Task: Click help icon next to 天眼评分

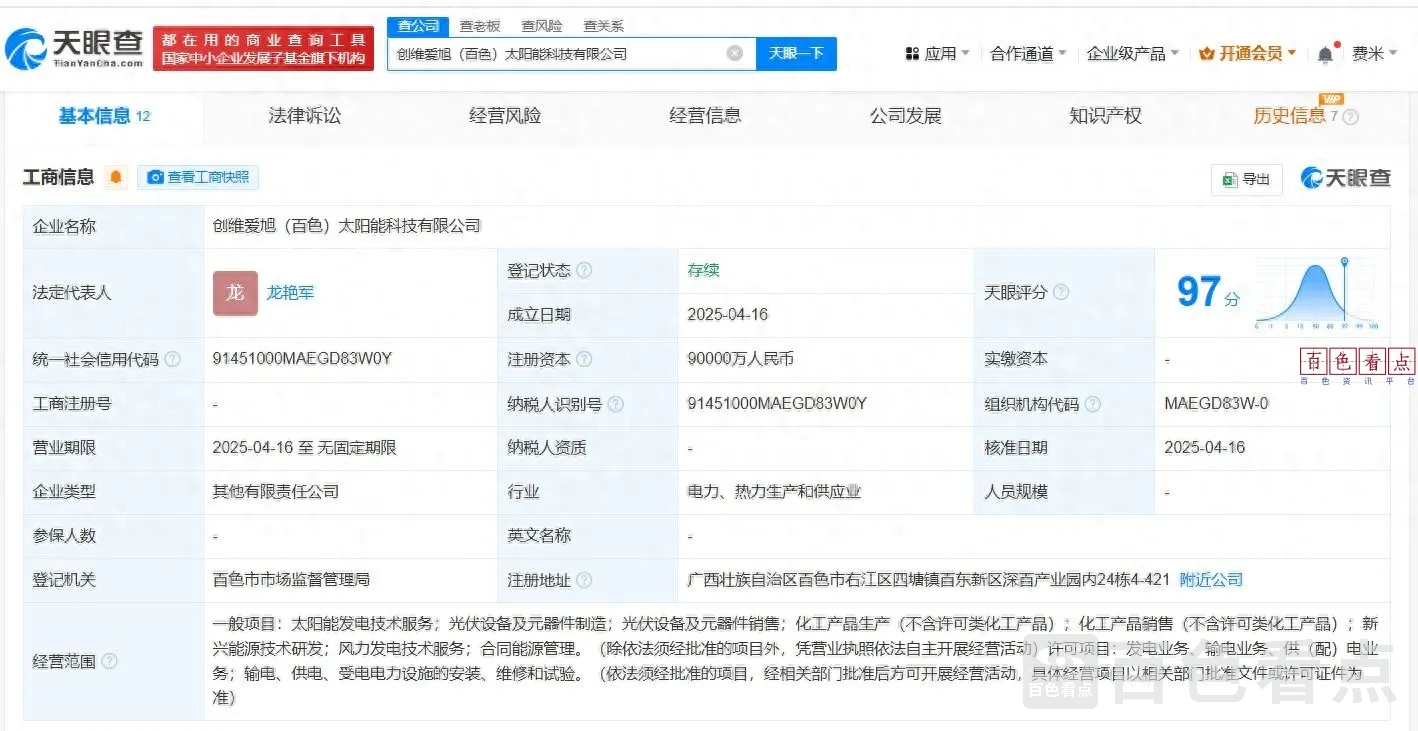Action: [x=1061, y=293]
